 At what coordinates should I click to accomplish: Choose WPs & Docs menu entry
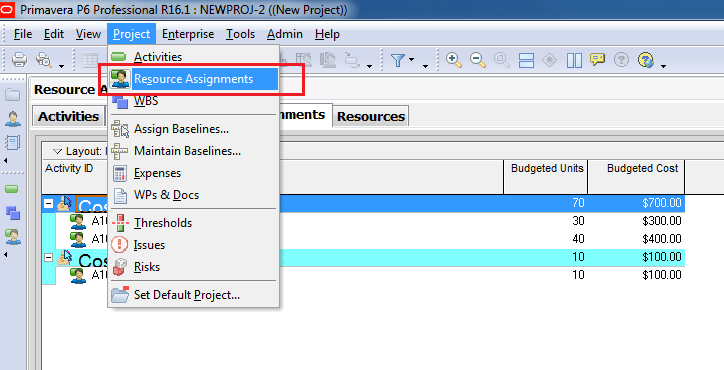193,195
